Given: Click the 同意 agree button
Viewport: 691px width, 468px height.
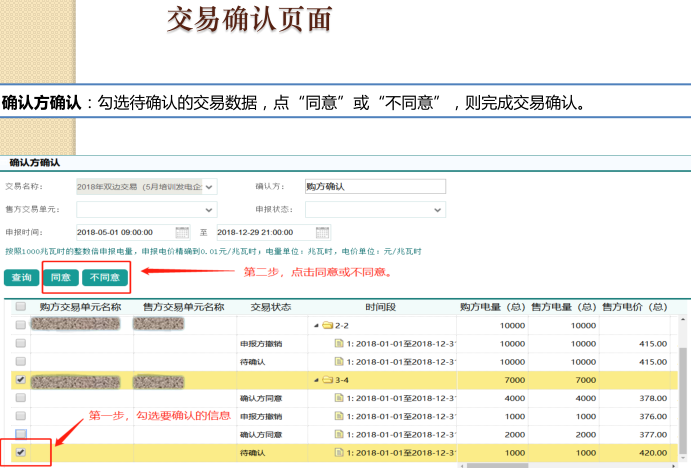Looking at the screenshot, I should [x=60, y=277].
